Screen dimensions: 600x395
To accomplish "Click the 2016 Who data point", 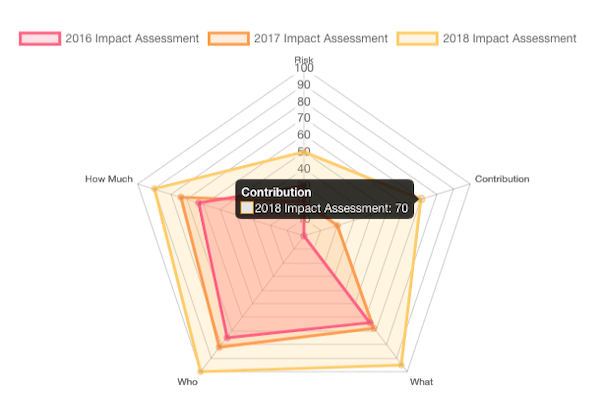I will [227, 337].
